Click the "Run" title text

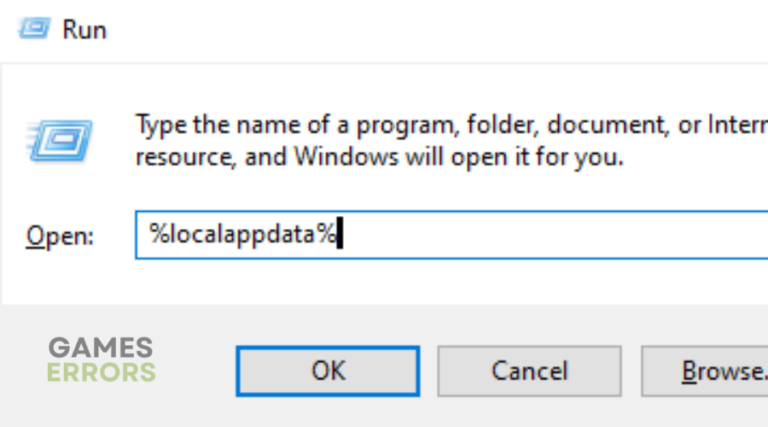[84, 30]
